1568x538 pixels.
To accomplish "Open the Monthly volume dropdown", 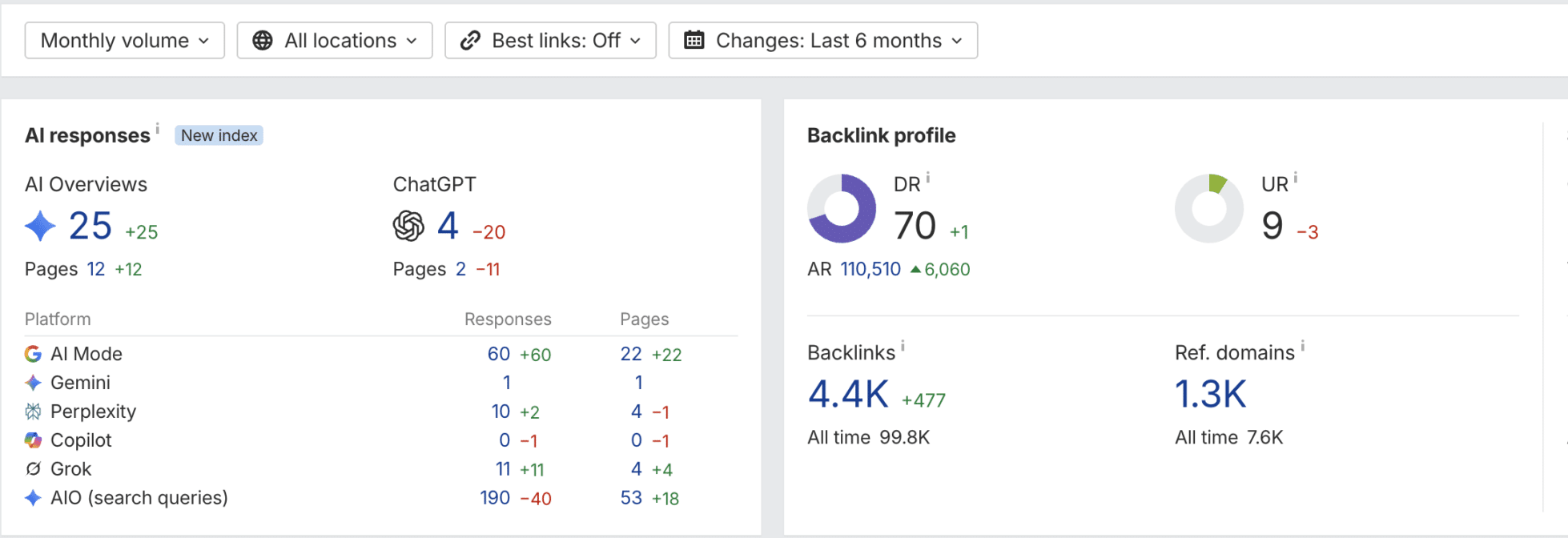I will pos(124,40).
